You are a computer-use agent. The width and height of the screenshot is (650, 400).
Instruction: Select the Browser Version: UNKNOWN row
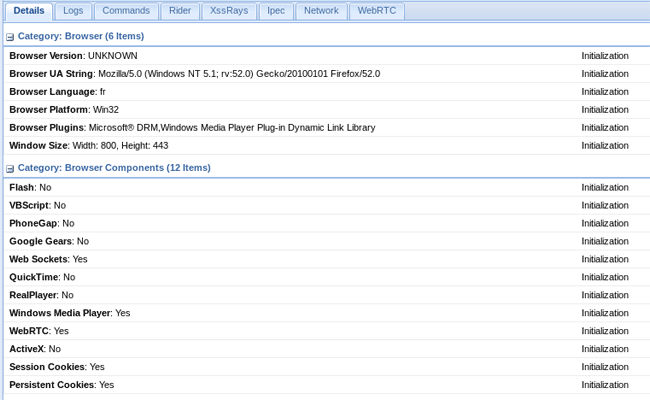click(x=327, y=56)
